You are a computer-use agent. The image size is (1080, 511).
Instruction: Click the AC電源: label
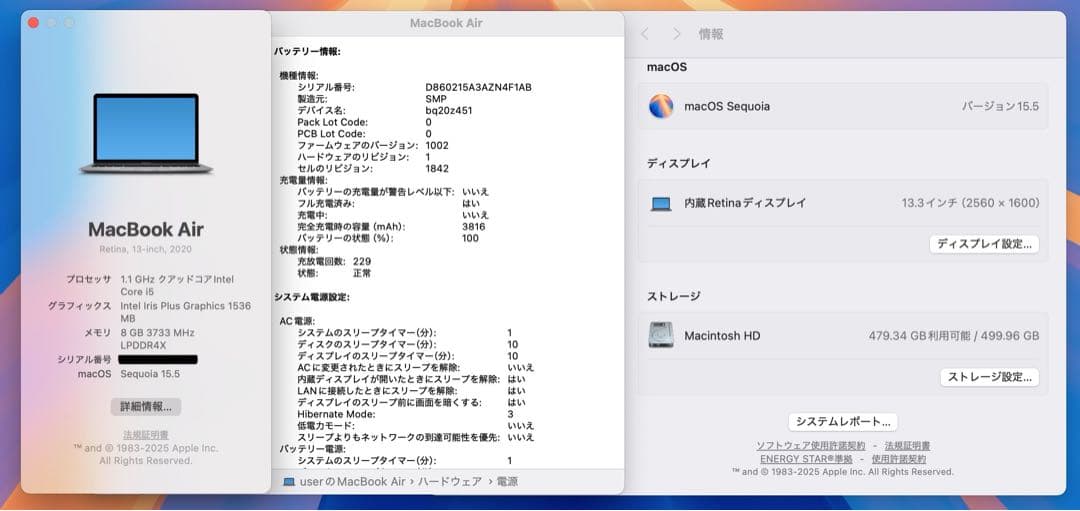coord(297,321)
